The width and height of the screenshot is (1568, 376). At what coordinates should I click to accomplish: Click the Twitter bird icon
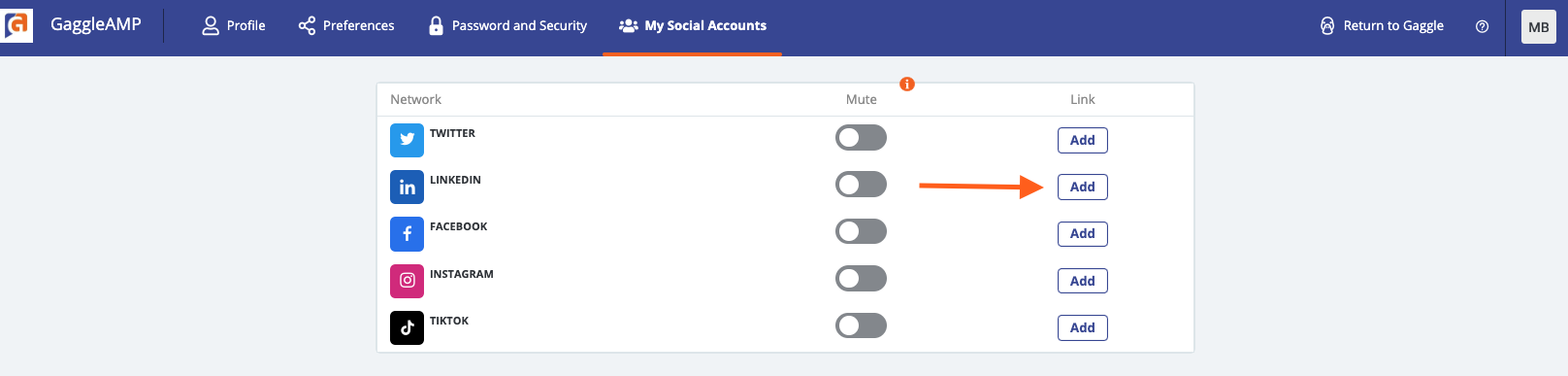click(x=407, y=140)
